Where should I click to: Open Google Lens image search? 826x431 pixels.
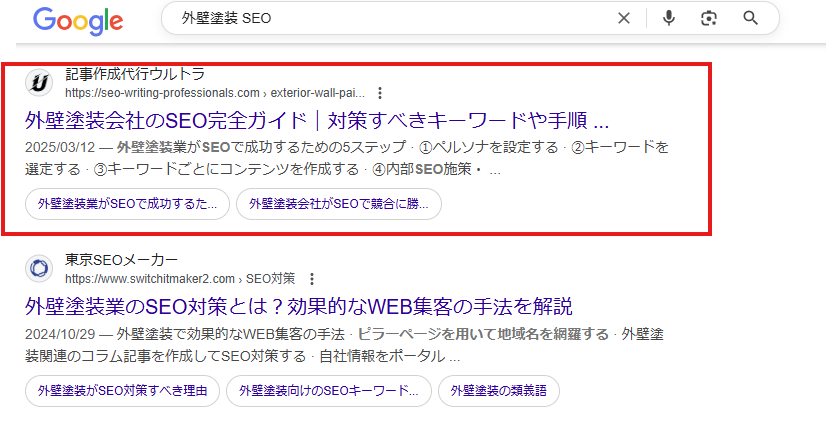tap(709, 19)
